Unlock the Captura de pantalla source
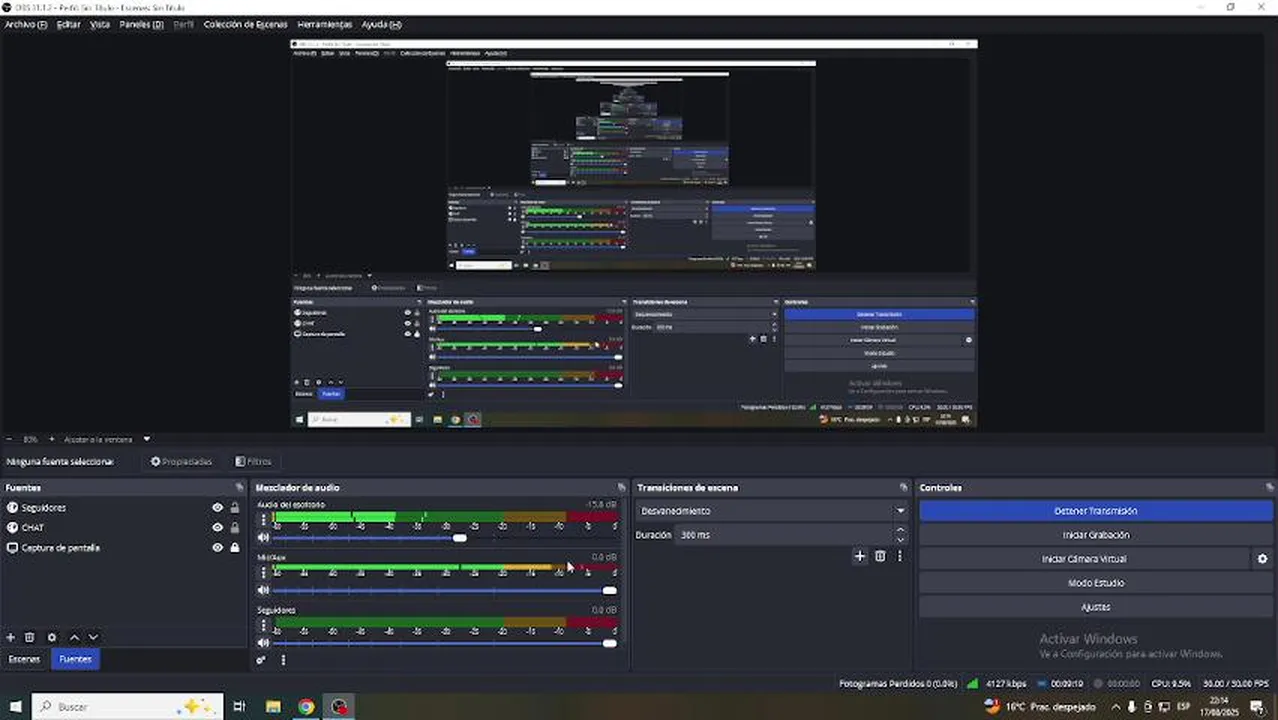Image resolution: width=1278 pixels, height=720 pixels. 235,548
